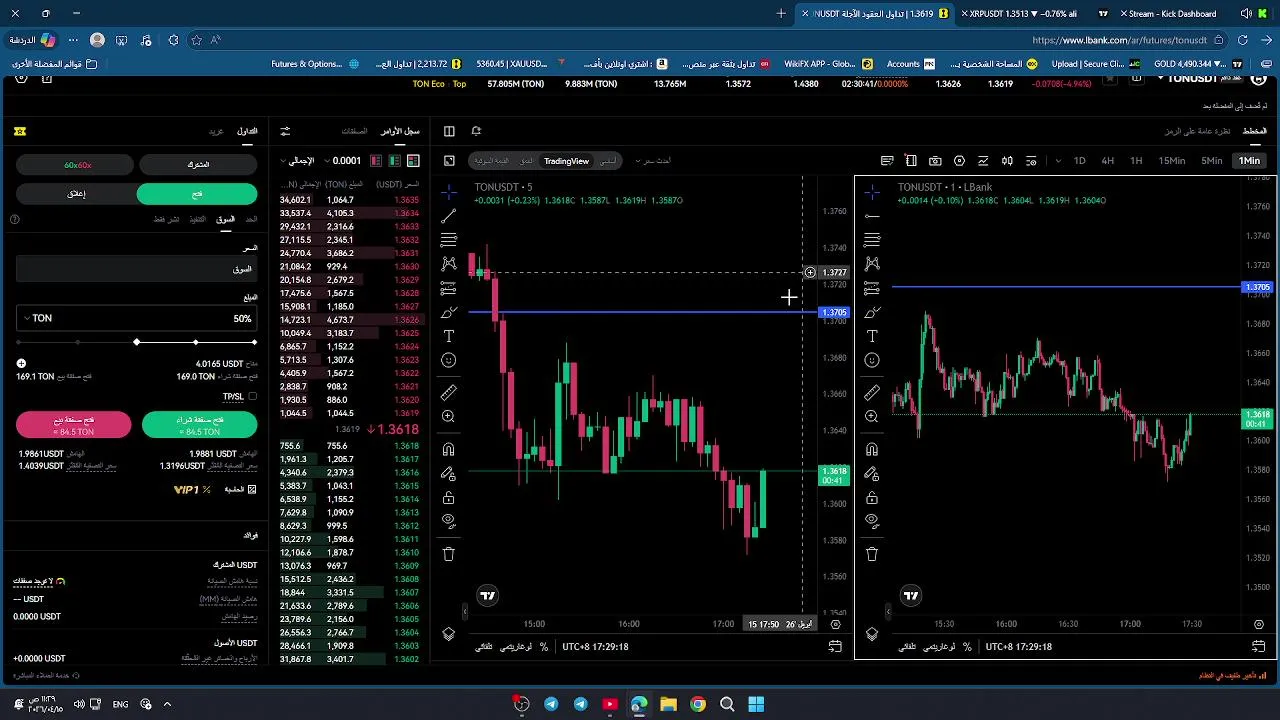Switch to the 5Min timeframe
Viewport: 1280px width, 720px height.
(x=1211, y=161)
